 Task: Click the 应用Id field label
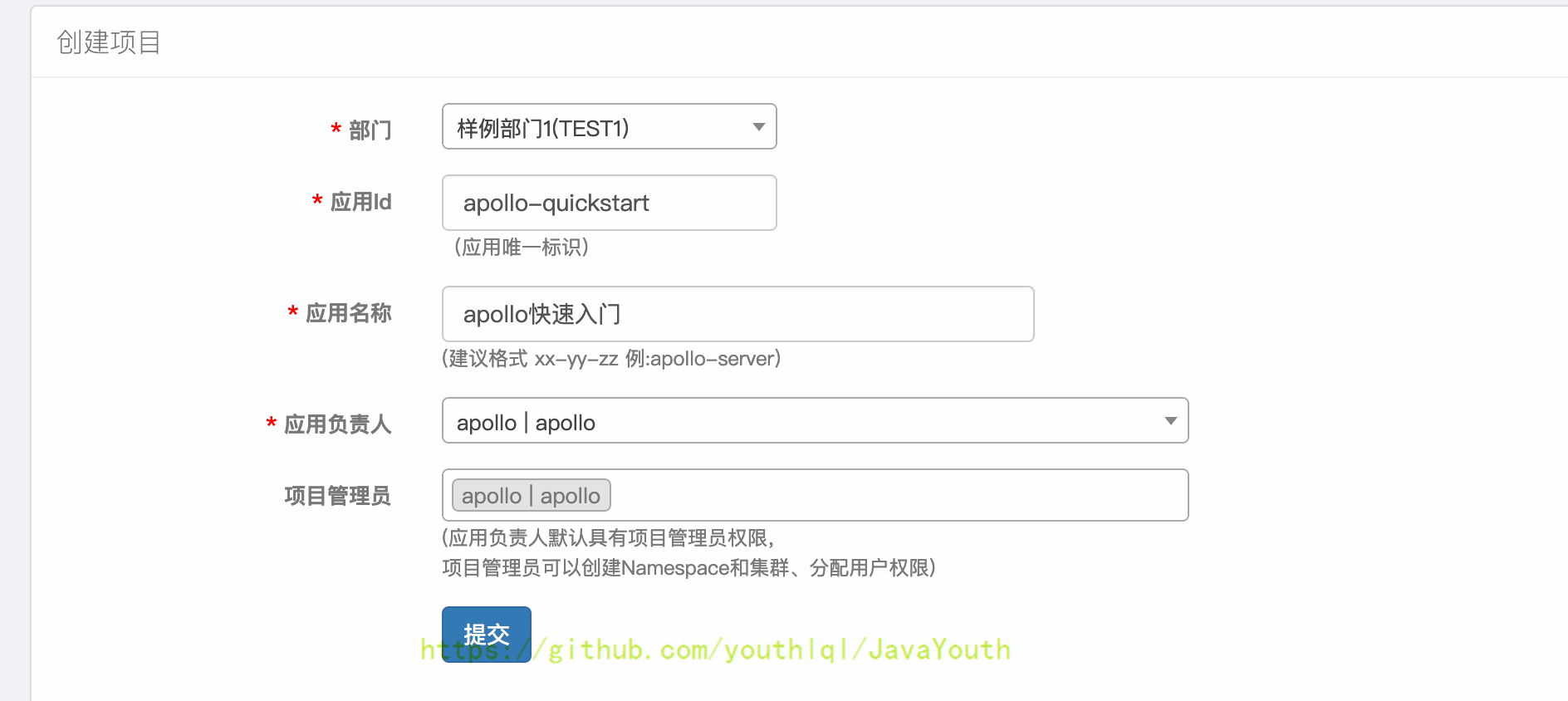360,202
